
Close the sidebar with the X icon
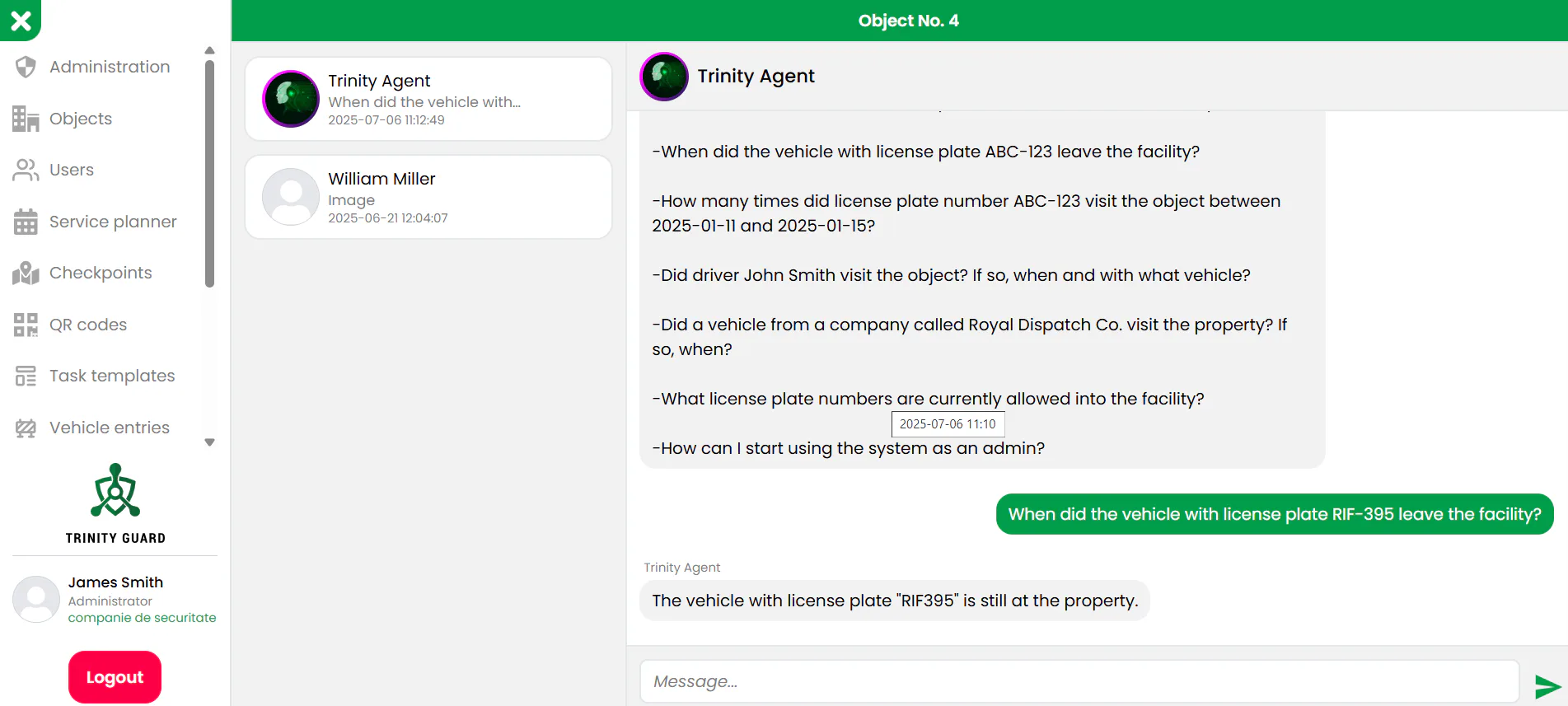[21, 21]
